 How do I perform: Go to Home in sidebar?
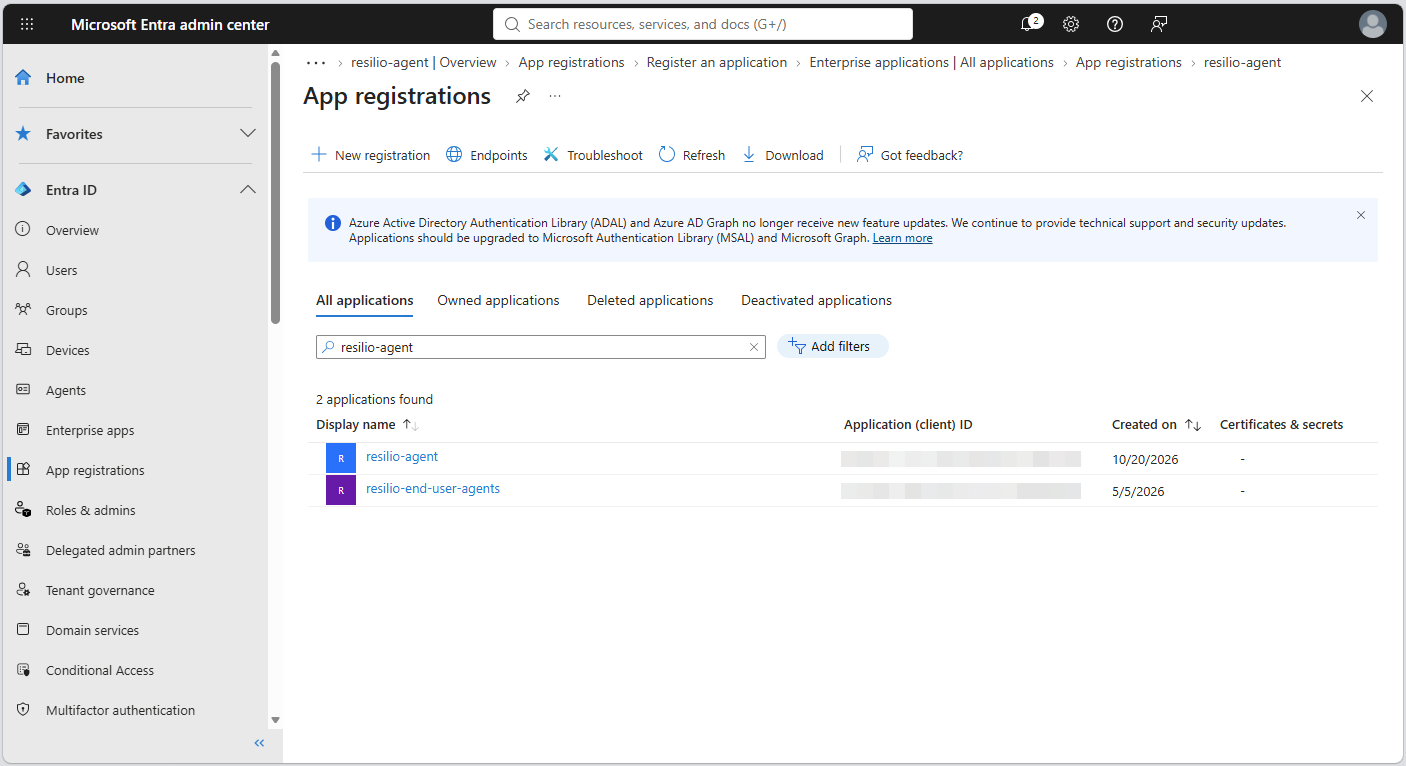tap(65, 78)
